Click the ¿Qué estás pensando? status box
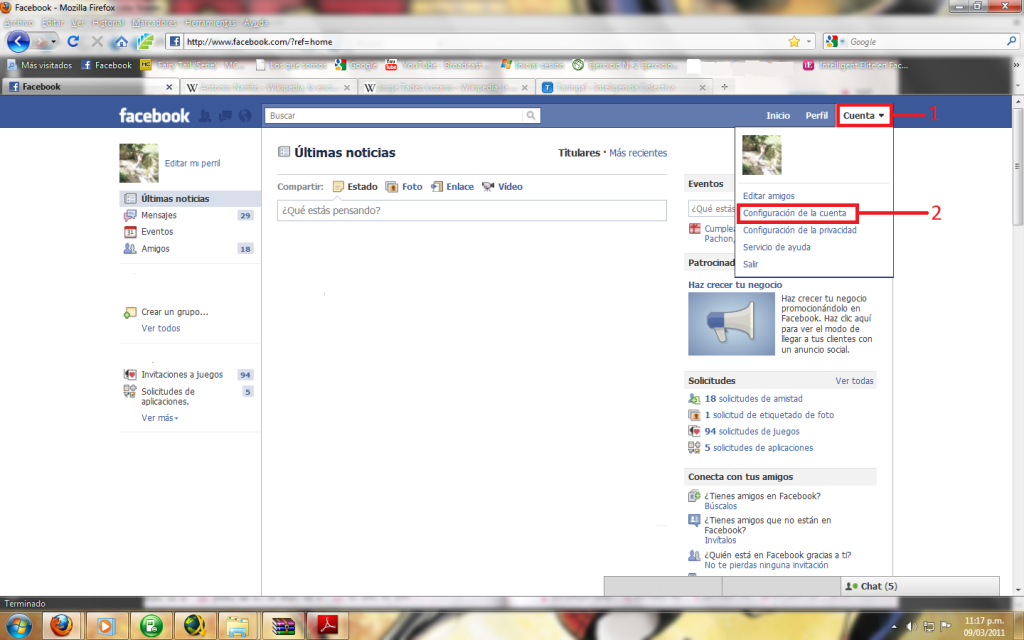The image size is (1024, 640). pos(472,210)
